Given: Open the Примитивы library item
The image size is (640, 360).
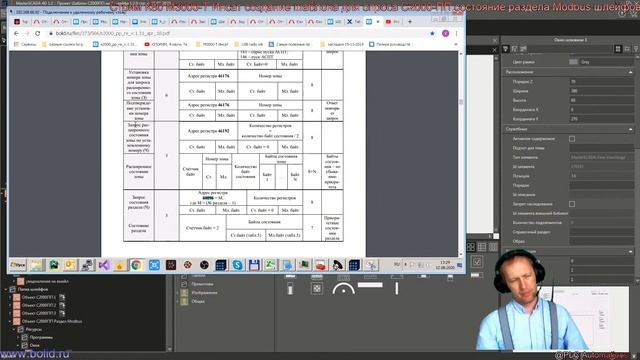Looking at the screenshot, I should (x=202, y=284).
